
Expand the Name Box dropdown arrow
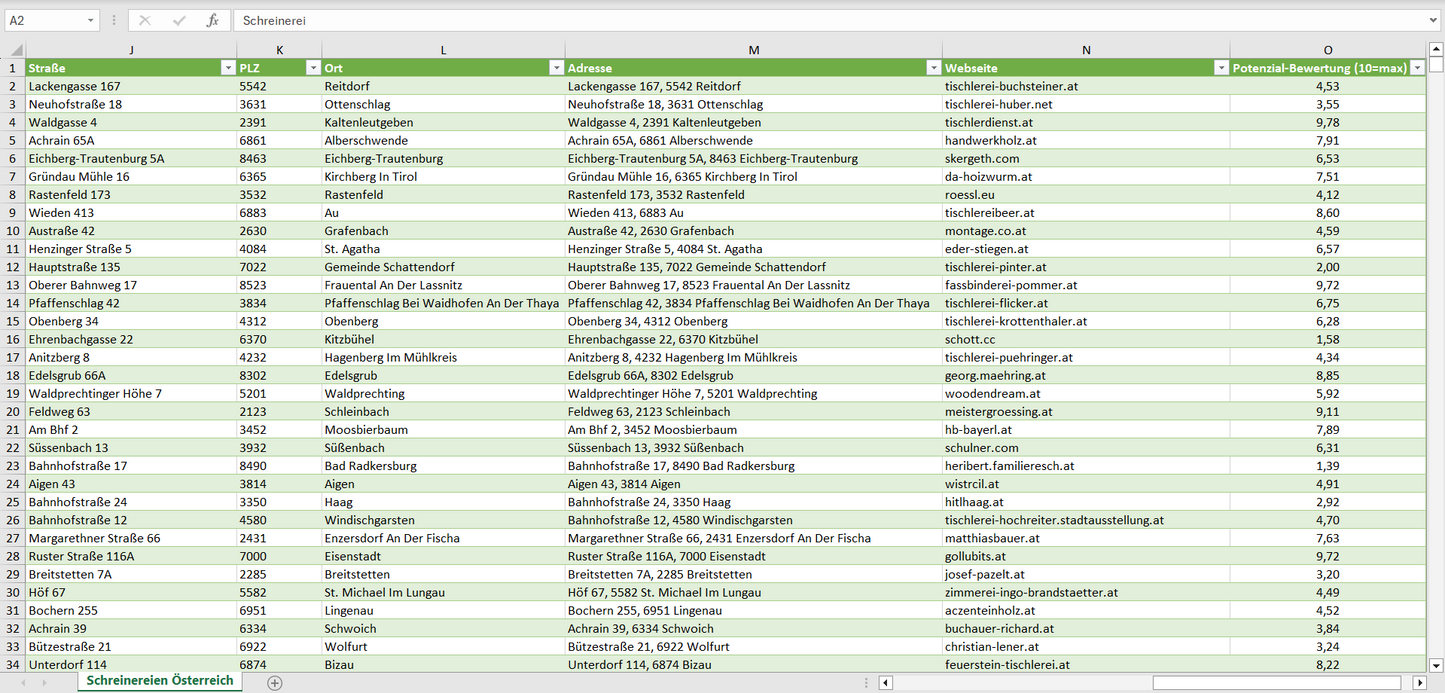(x=91, y=20)
